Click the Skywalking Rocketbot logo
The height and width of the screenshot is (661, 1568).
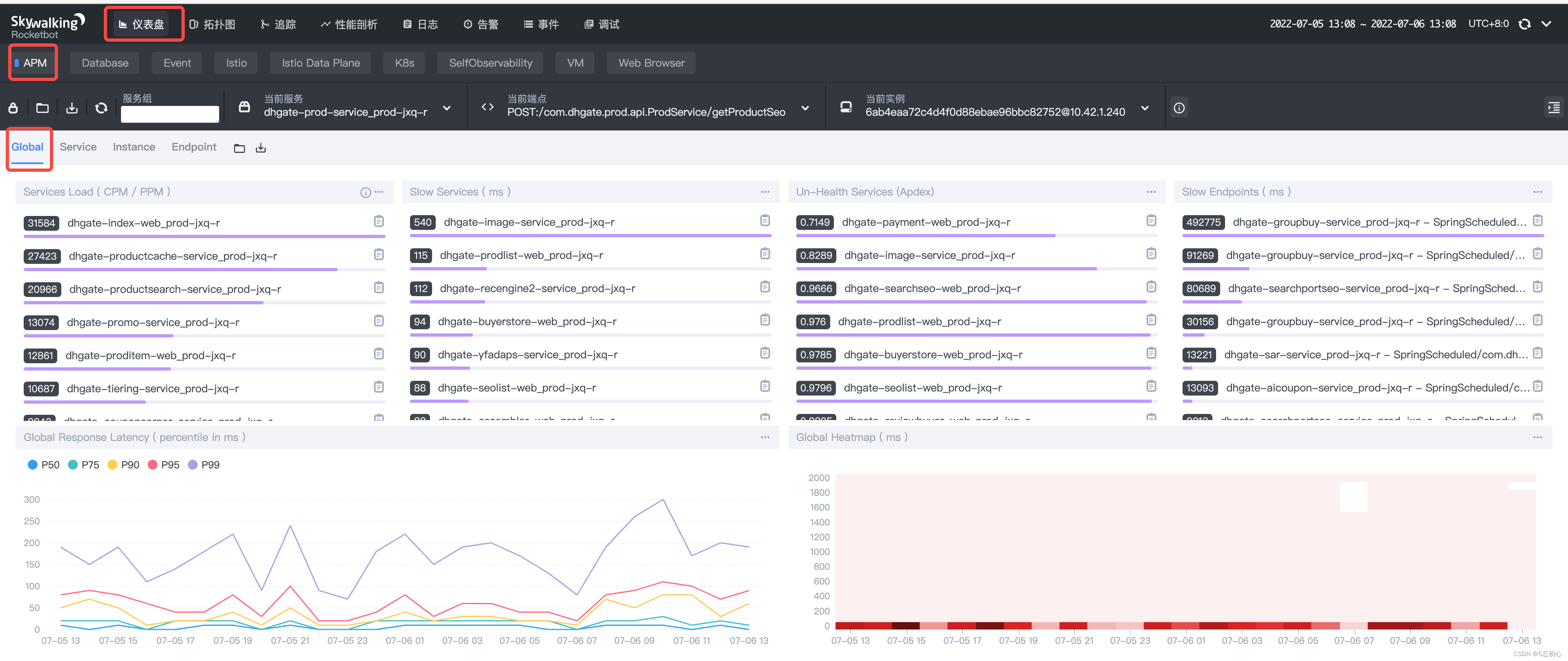click(47, 26)
